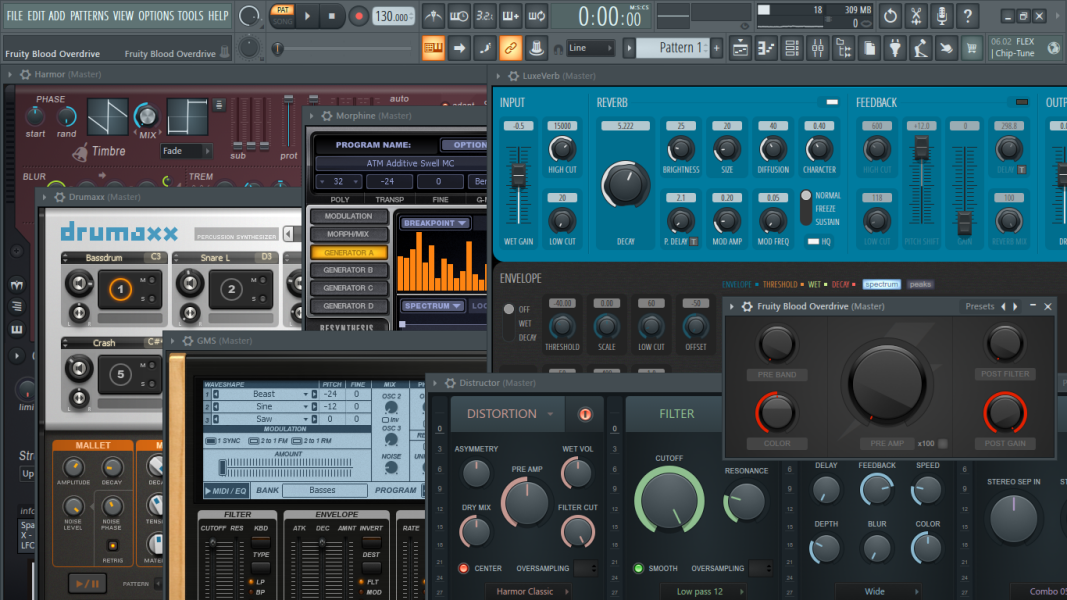This screenshot has height=600, width=1067.
Task: Open the audio editor scissors icon
Action: pyautogui.click(x=916, y=16)
